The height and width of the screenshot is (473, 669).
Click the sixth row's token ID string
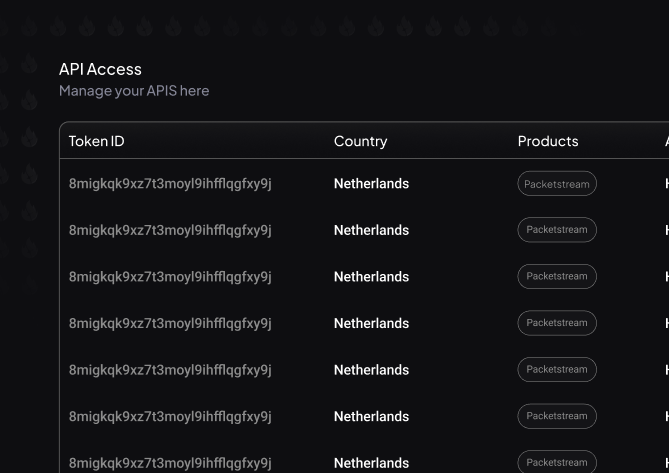click(x=170, y=416)
